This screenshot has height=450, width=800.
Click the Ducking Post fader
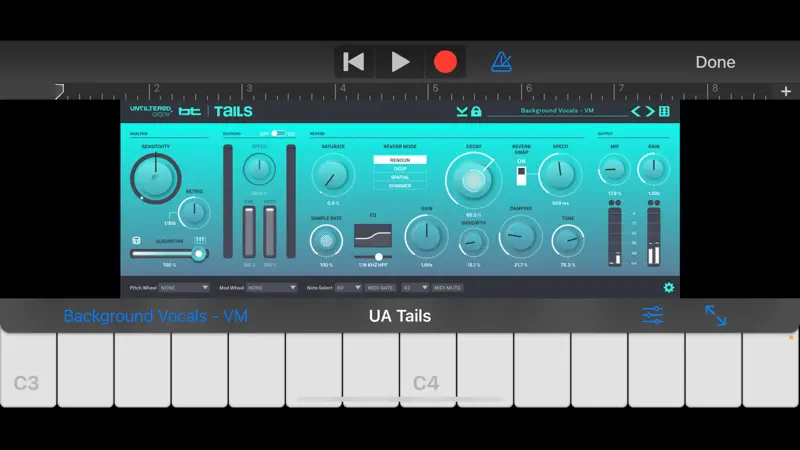[x=270, y=232]
